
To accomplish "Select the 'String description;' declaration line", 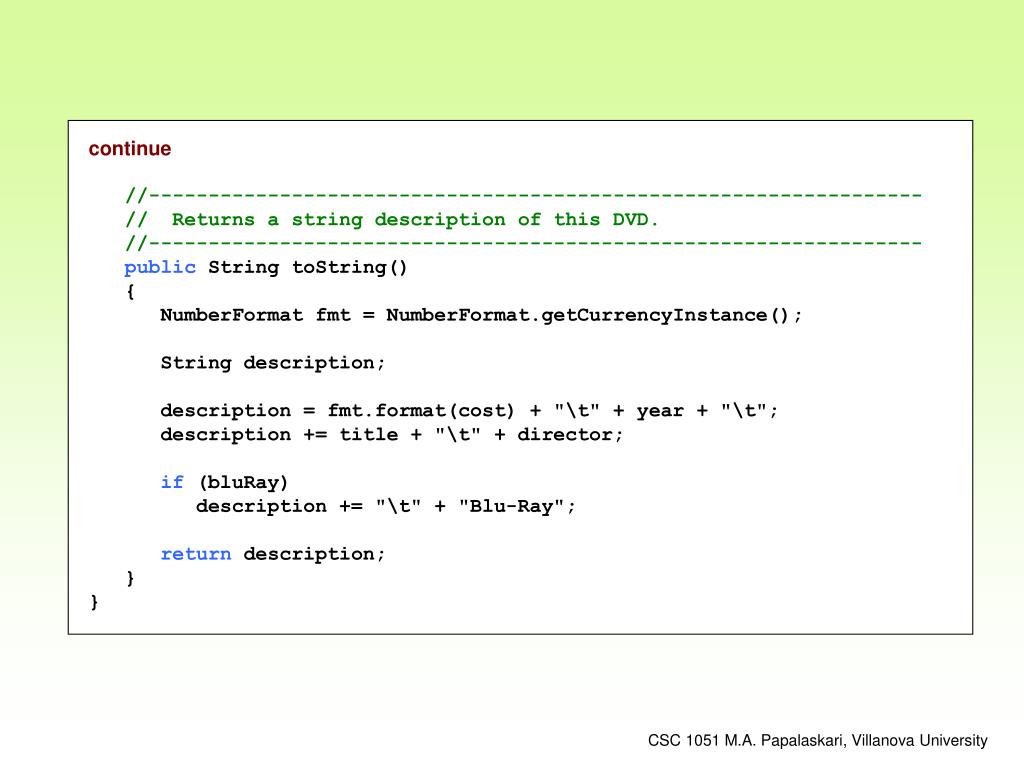I will 273,363.
